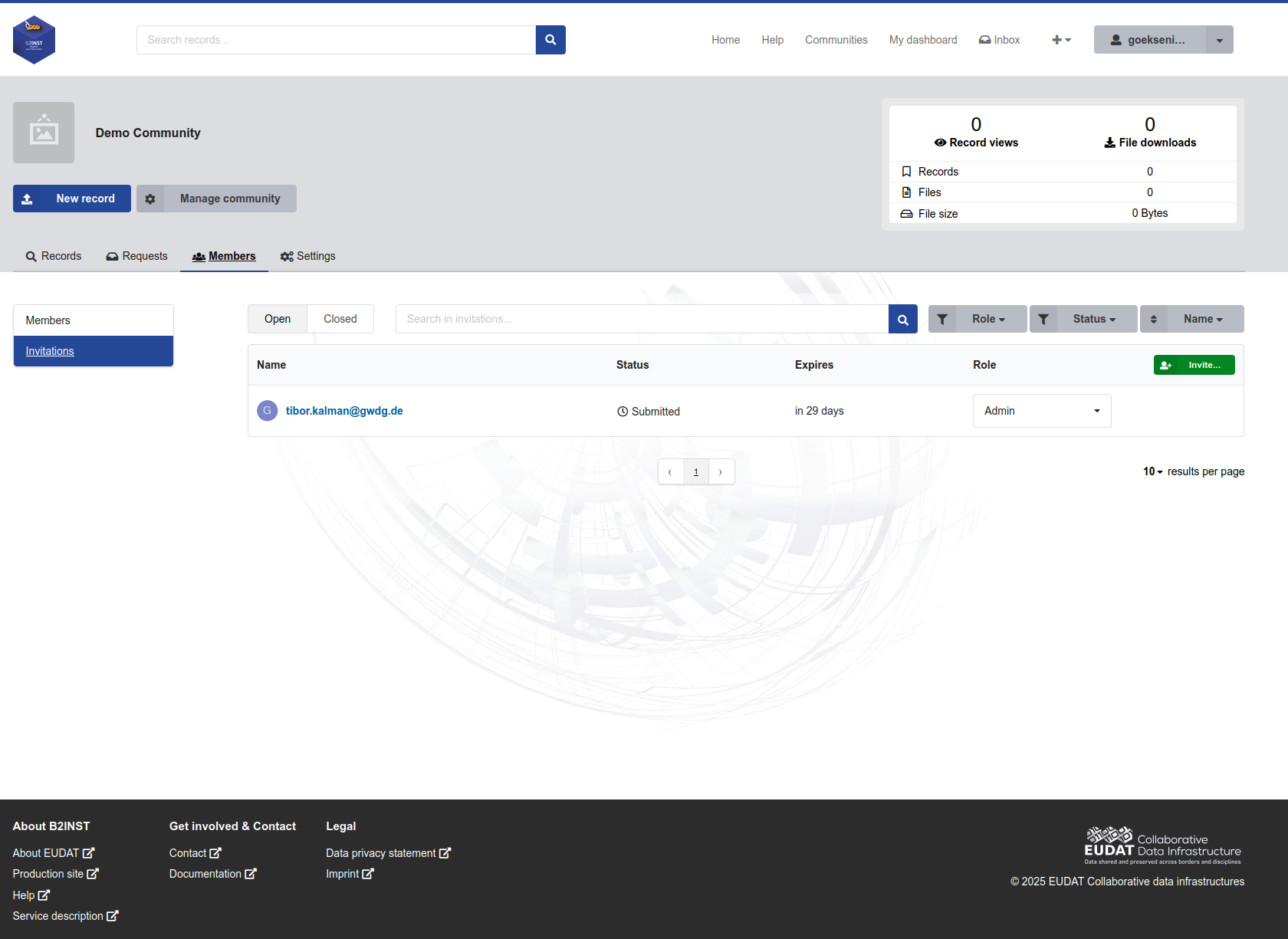This screenshot has width=1288, height=939.
Task: Switch to the Requests tab
Action: click(x=137, y=256)
